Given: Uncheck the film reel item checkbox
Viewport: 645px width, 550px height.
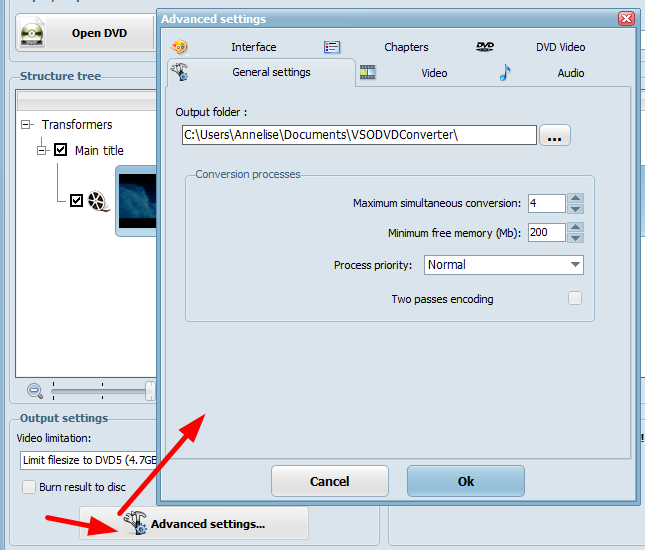Looking at the screenshot, I should click(x=76, y=201).
